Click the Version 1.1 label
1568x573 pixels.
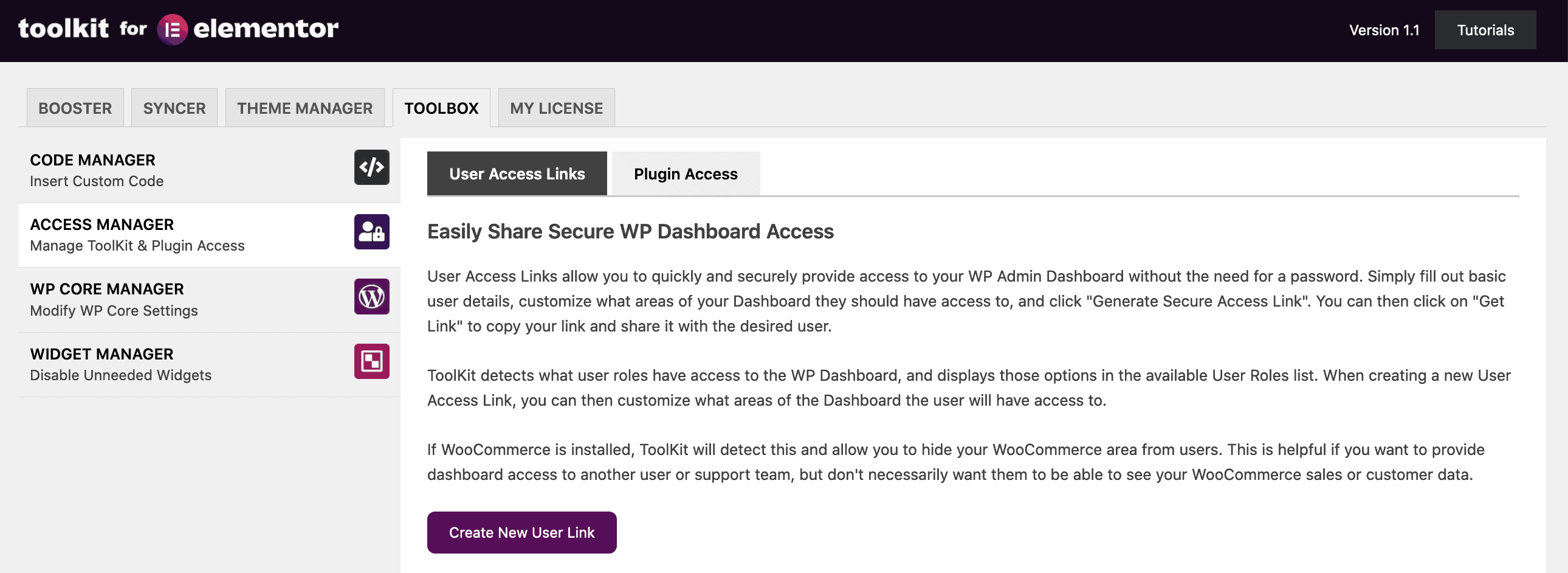point(1384,30)
